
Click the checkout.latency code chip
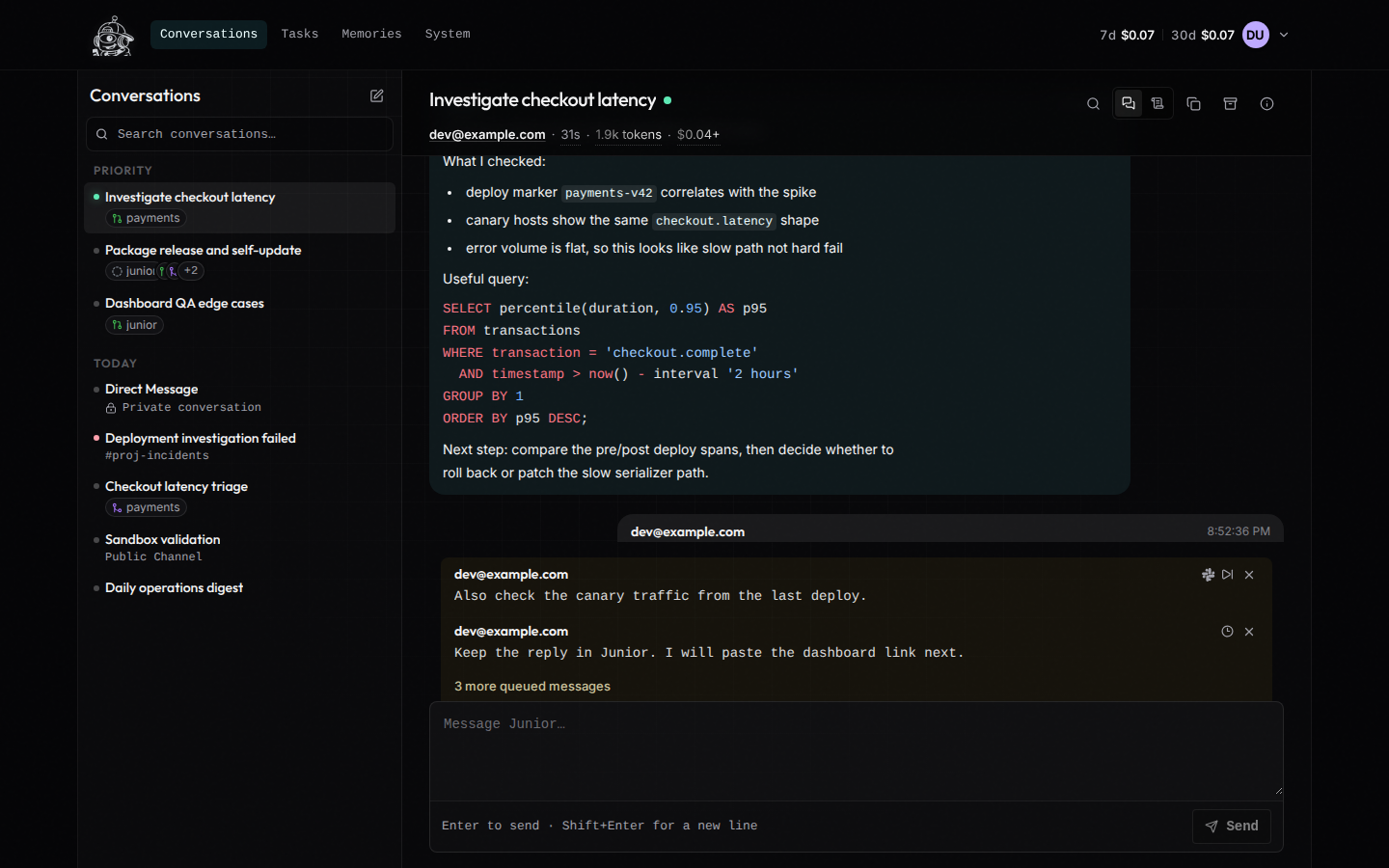click(715, 221)
